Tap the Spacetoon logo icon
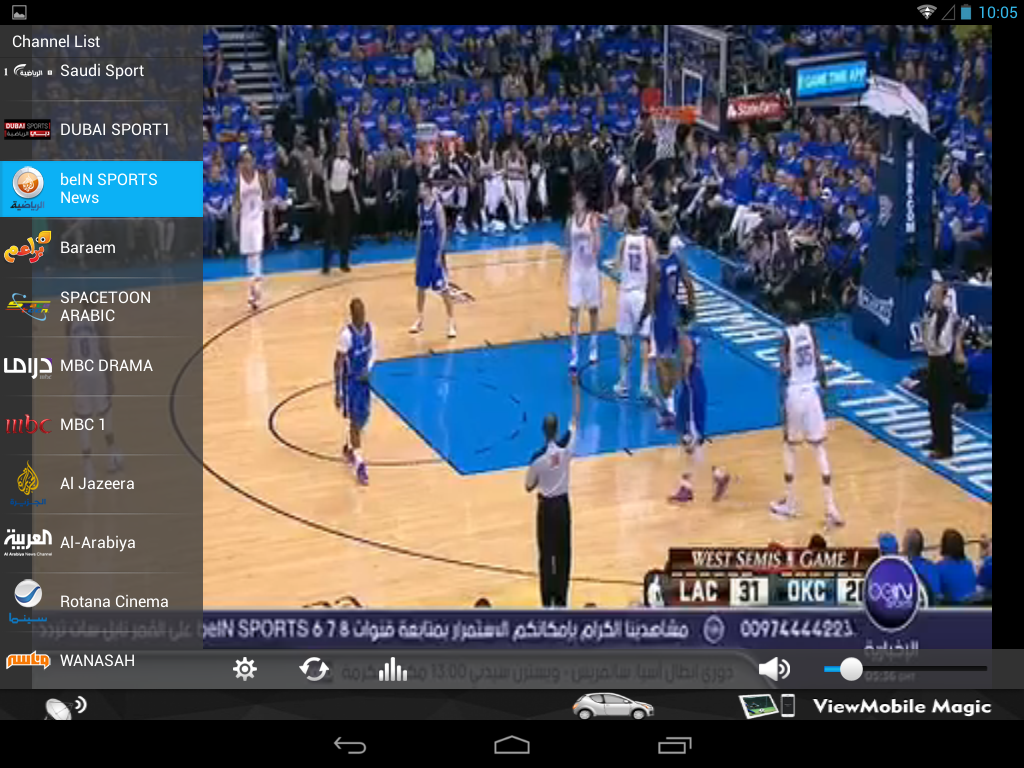 click(28, 306)
